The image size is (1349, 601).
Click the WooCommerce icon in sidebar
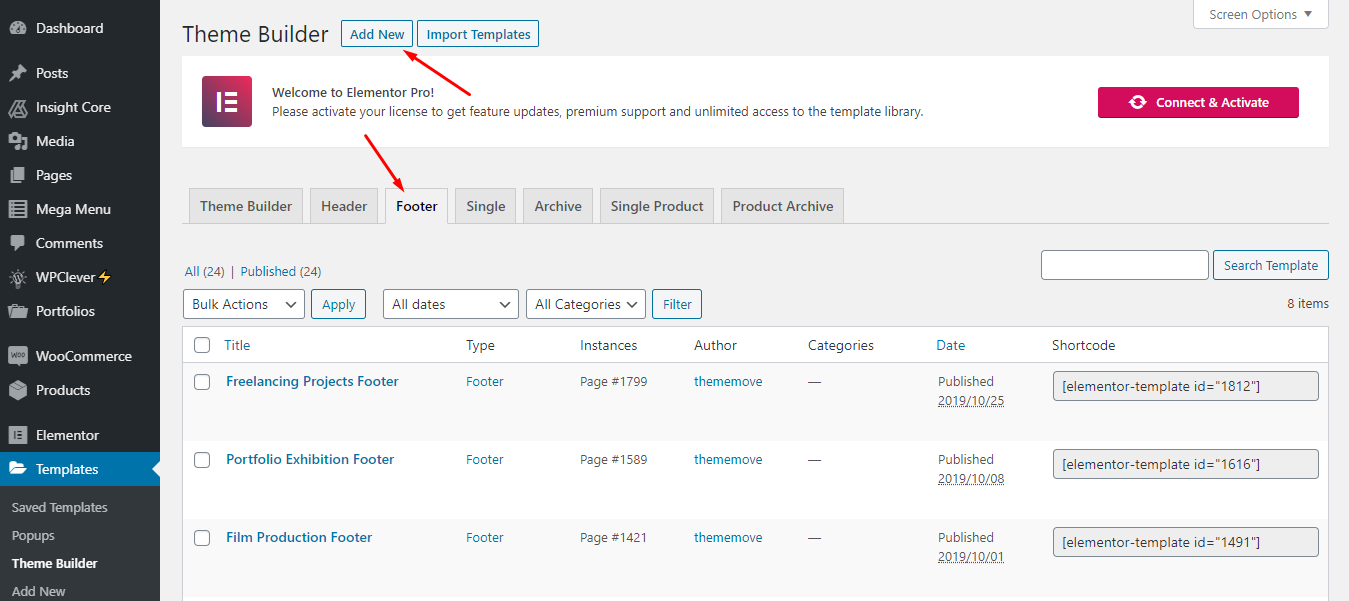tap(17, 356)
